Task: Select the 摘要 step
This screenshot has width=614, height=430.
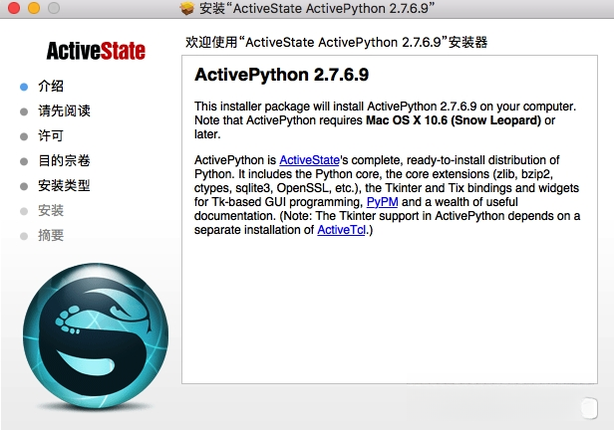Action: click(x=51, y=235)
